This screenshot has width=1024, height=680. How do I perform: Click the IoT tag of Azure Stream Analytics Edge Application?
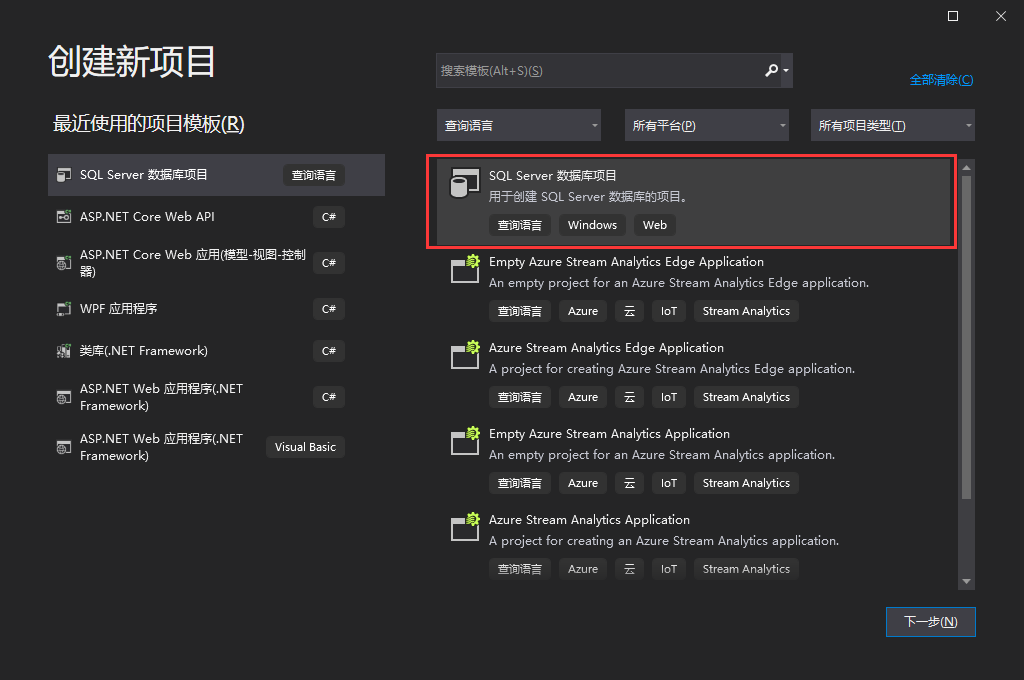[669, 397]
